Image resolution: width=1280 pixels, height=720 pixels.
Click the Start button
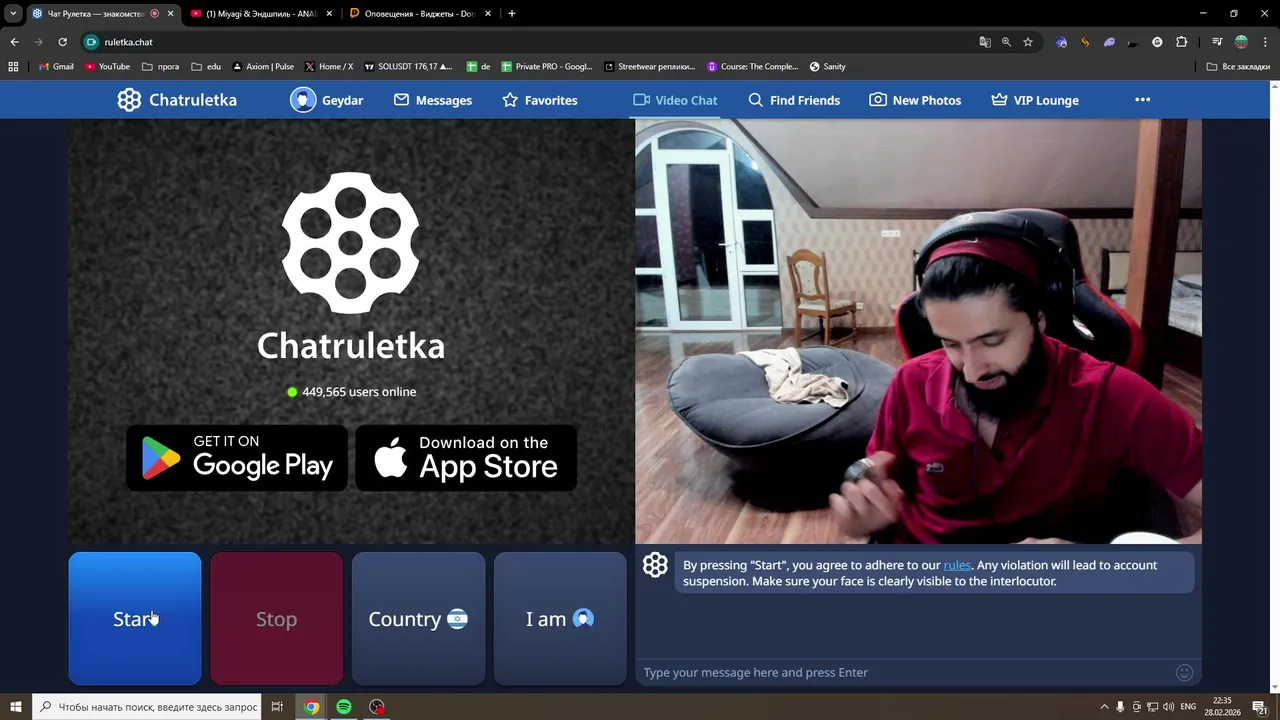click(135, 619)
